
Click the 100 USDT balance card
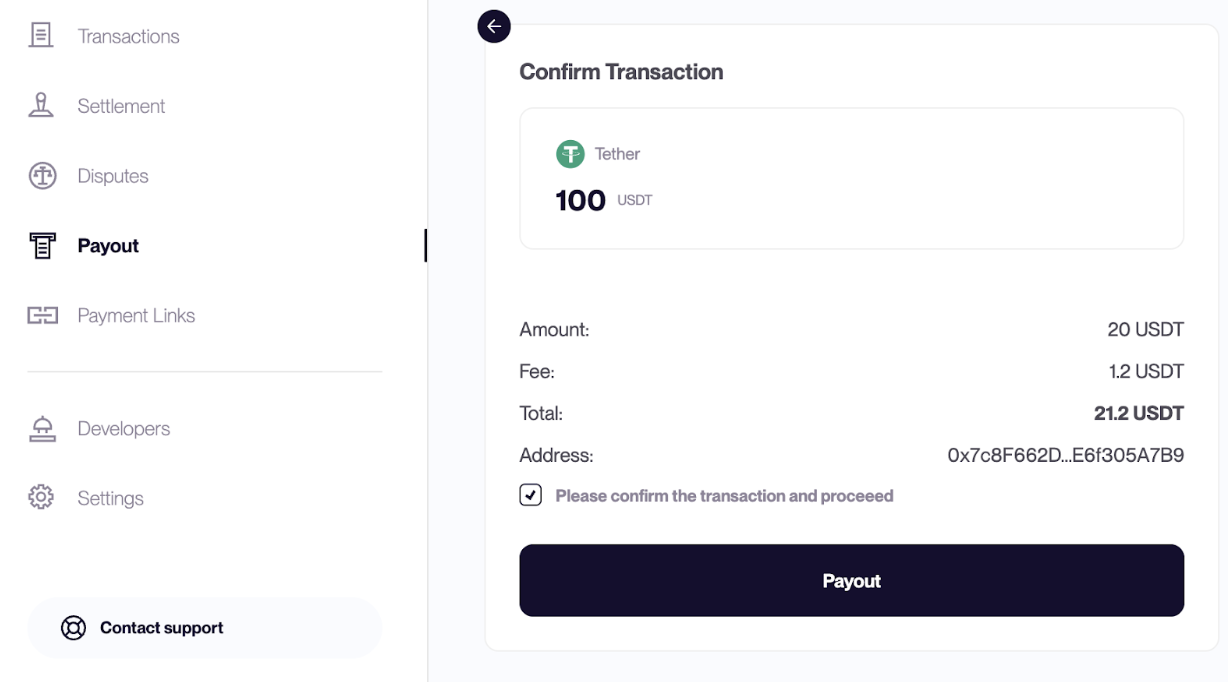[851, 178]
